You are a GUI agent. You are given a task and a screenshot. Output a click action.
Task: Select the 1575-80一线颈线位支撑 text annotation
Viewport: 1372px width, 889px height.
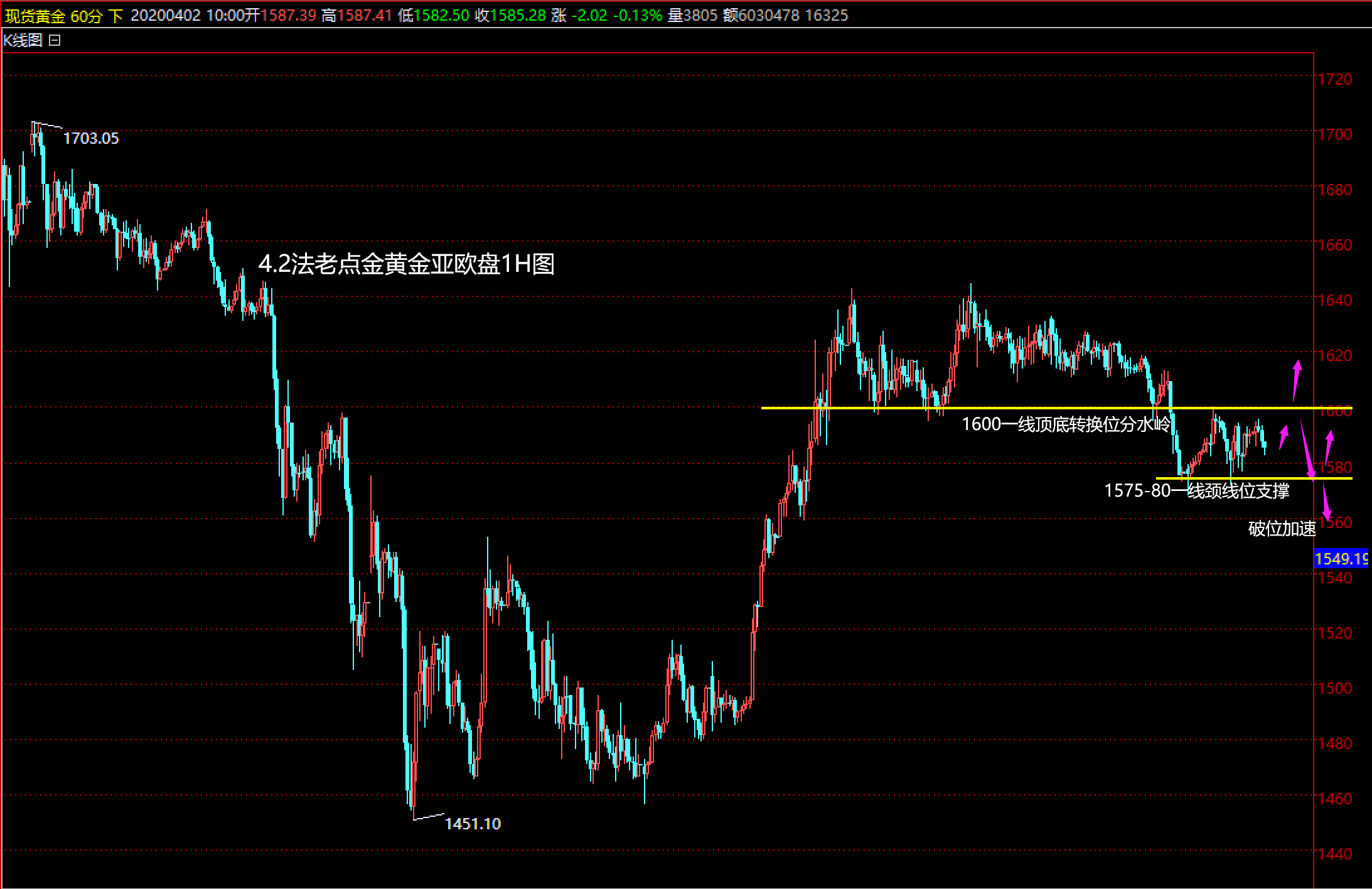1196,490
